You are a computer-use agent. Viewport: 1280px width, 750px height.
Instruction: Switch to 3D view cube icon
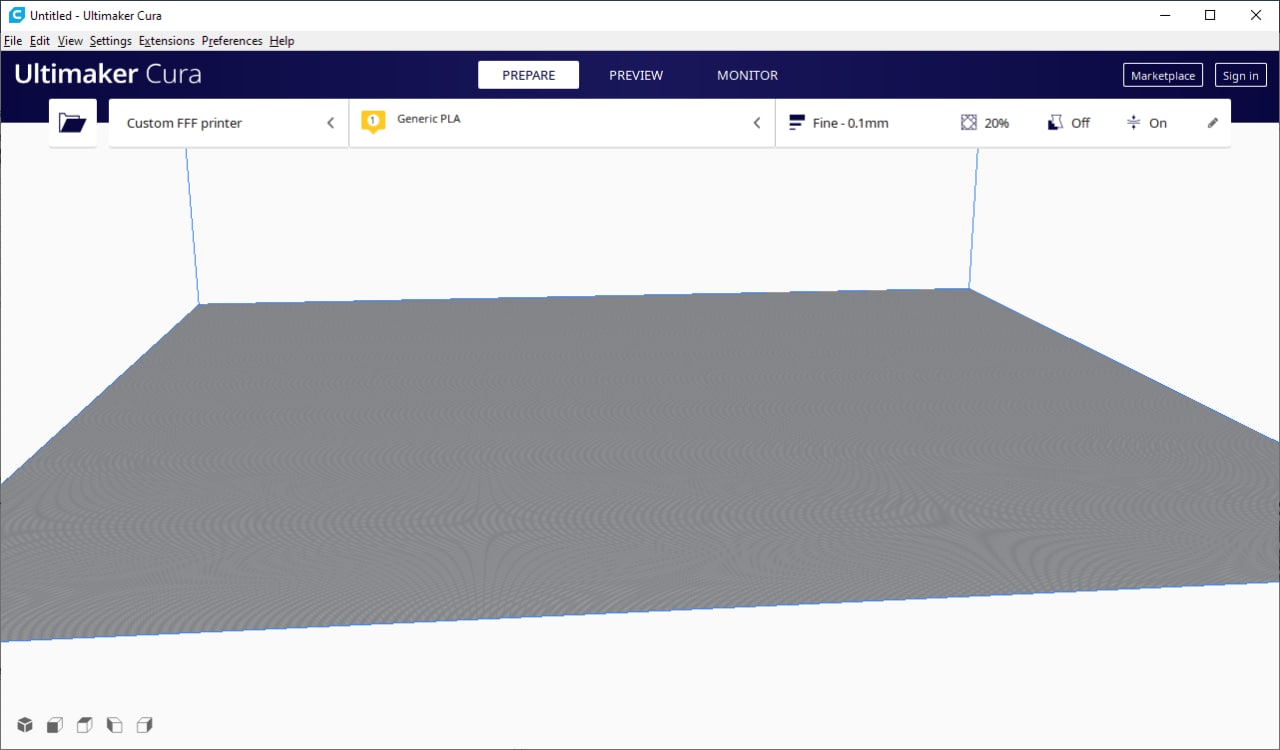coord(24,725)
